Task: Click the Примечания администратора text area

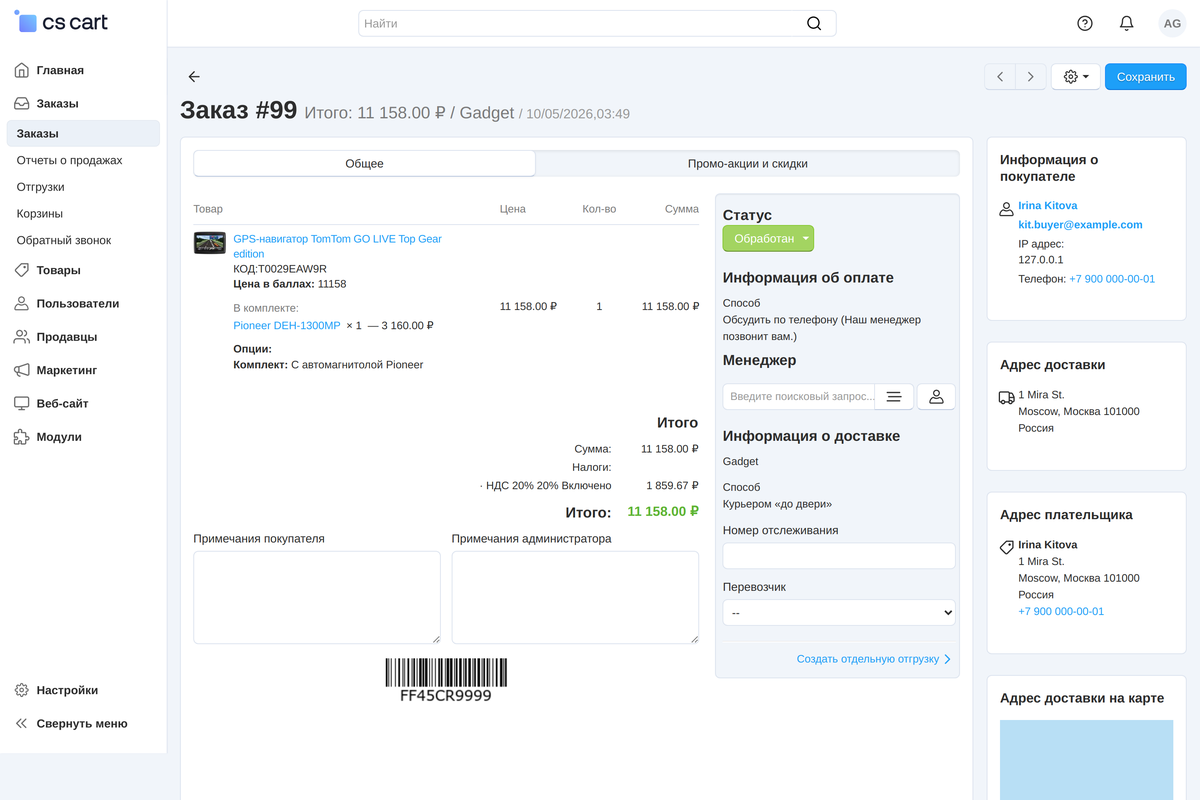Action: tap(575, 598)
